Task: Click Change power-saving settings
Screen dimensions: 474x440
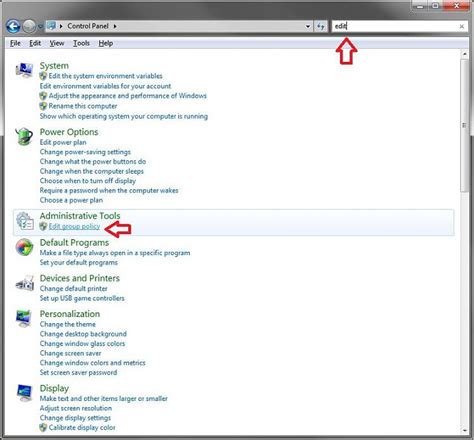Action: click(x=85, y=152)
